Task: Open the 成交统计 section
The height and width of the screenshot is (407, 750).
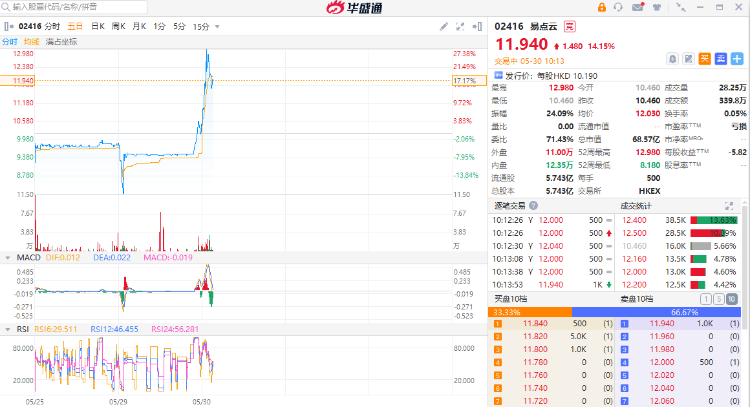Action: [x=636, y=206]
